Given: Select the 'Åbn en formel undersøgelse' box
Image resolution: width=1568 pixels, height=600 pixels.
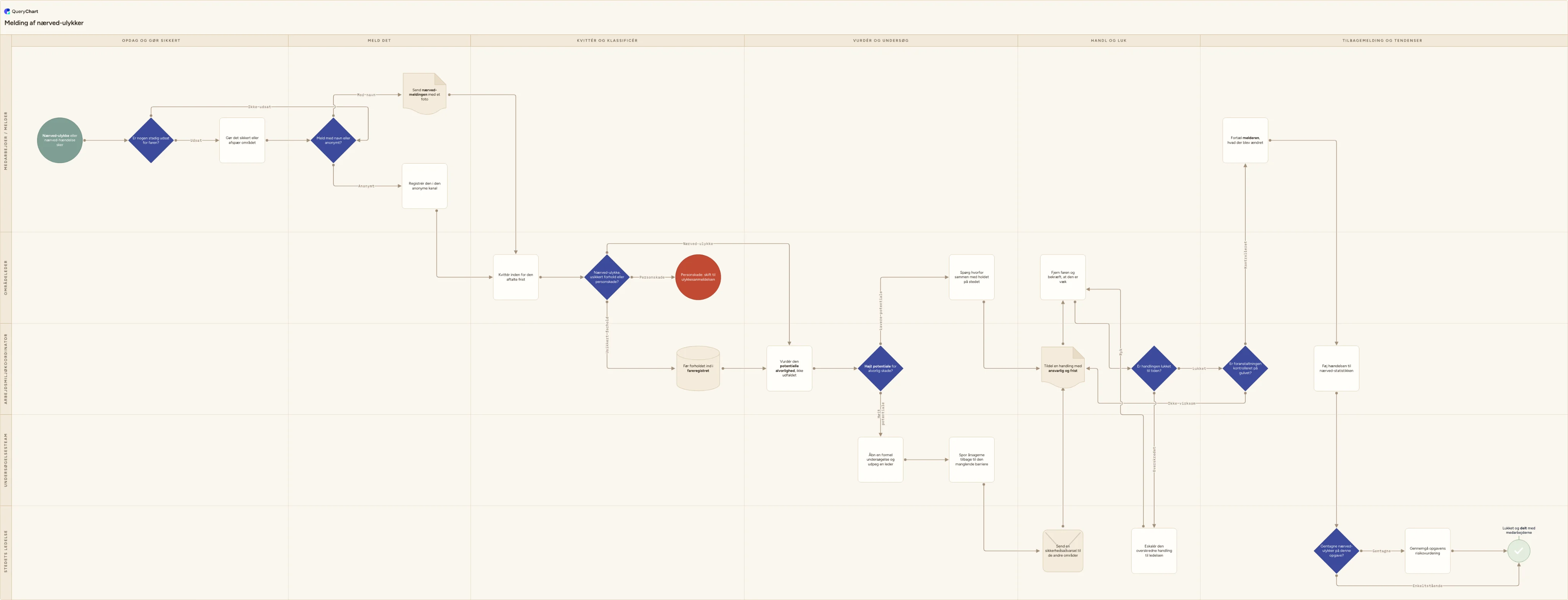Looking at the screenshot, I should (x=880, y=459).
